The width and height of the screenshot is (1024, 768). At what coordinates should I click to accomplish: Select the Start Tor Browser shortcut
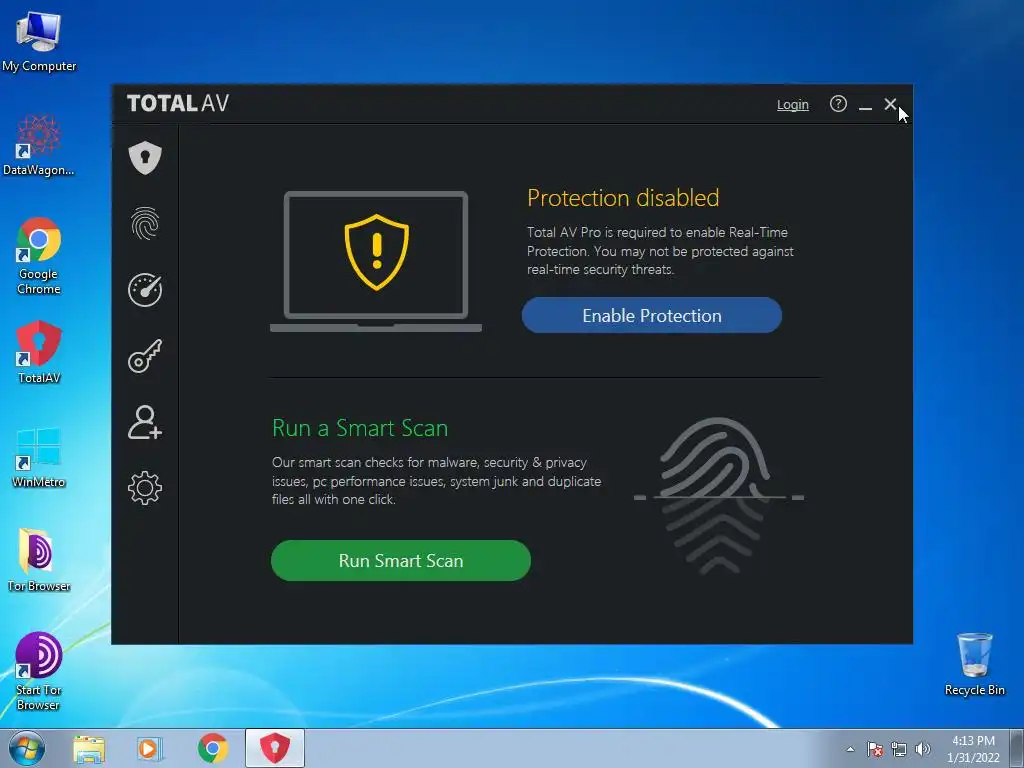39,671
